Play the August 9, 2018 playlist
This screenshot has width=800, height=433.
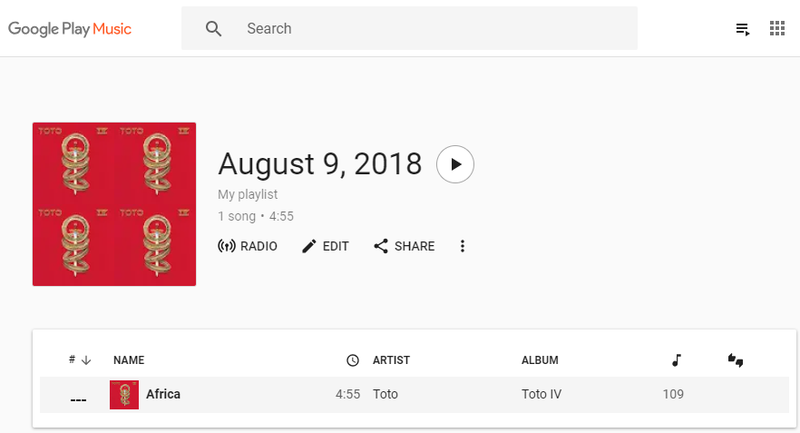[455, 164]
